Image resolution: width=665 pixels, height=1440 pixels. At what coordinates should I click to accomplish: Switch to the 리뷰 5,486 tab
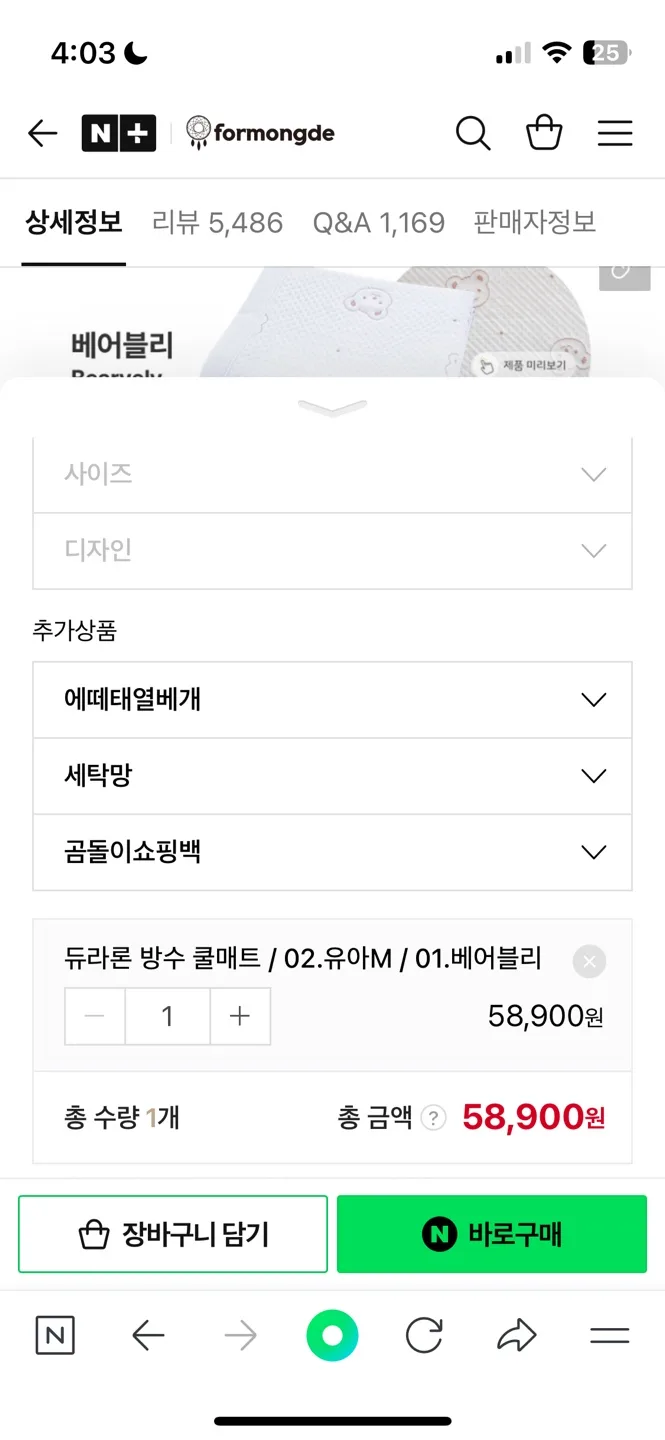point(217,222)
